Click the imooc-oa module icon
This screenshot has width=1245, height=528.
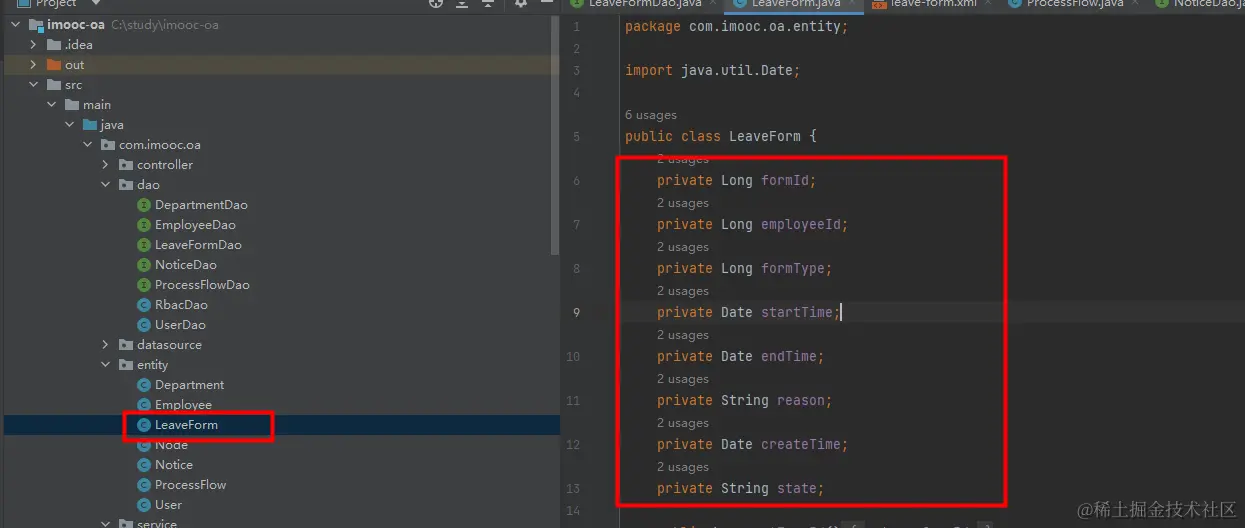[35, 25]
